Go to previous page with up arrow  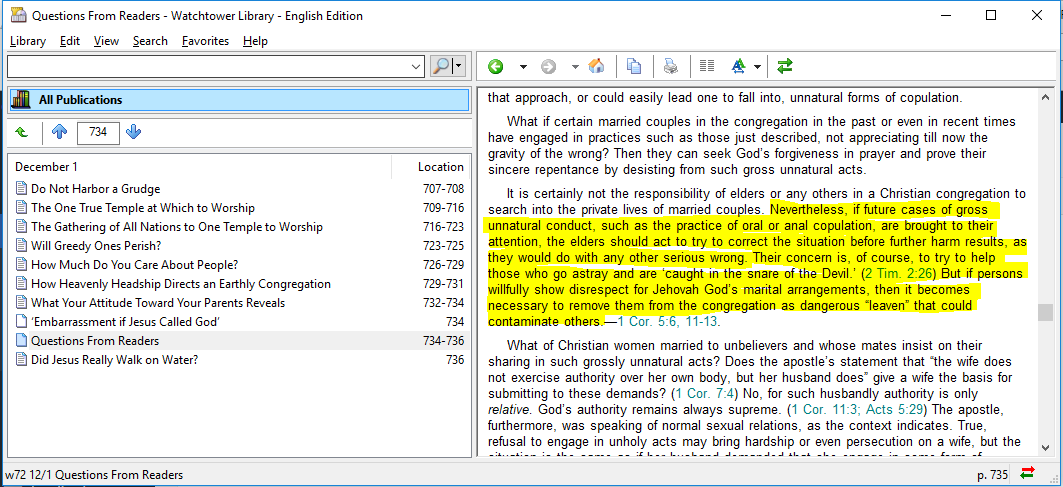[x=59, y=132]
